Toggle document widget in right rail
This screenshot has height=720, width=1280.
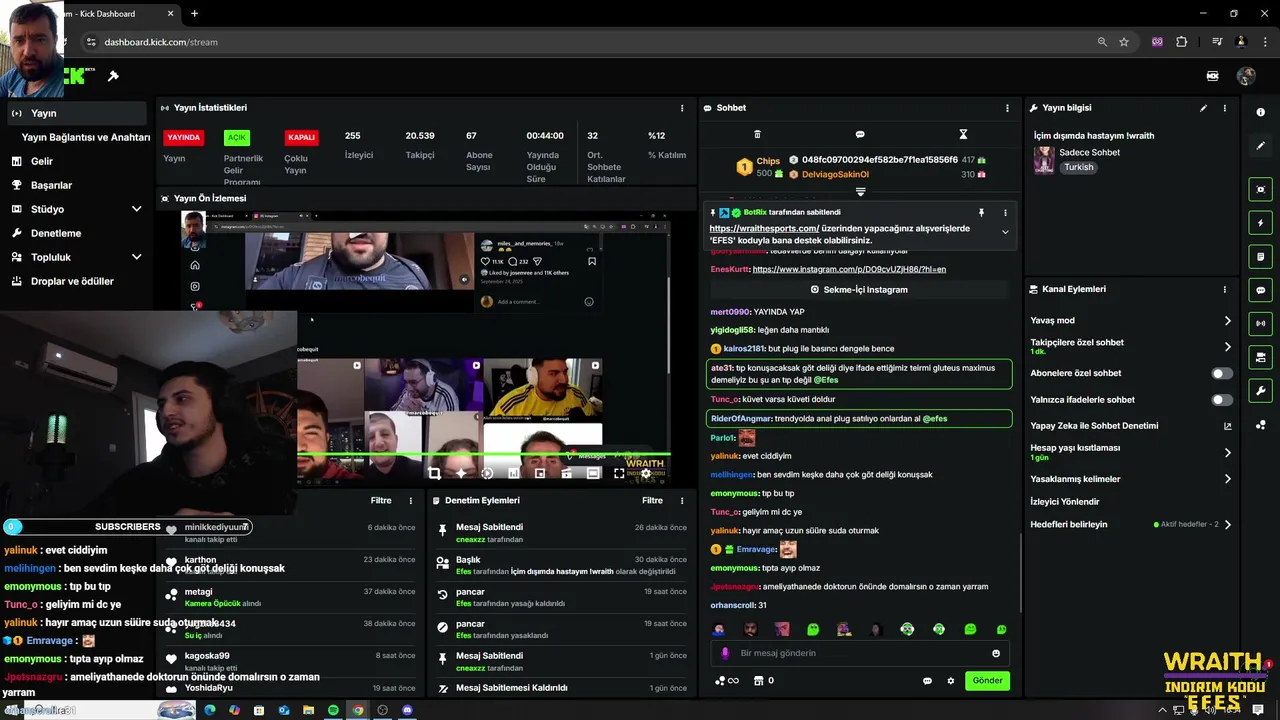point(1260,257)
